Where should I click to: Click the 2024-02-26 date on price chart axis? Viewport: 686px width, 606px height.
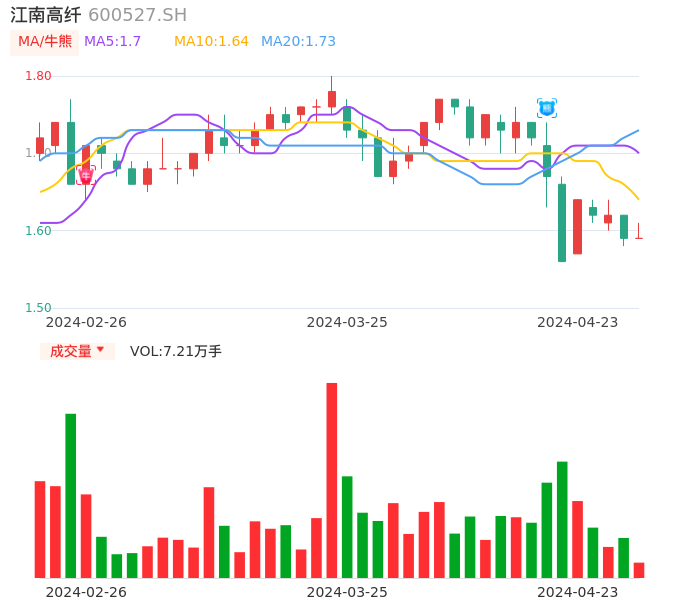point(86,322)
